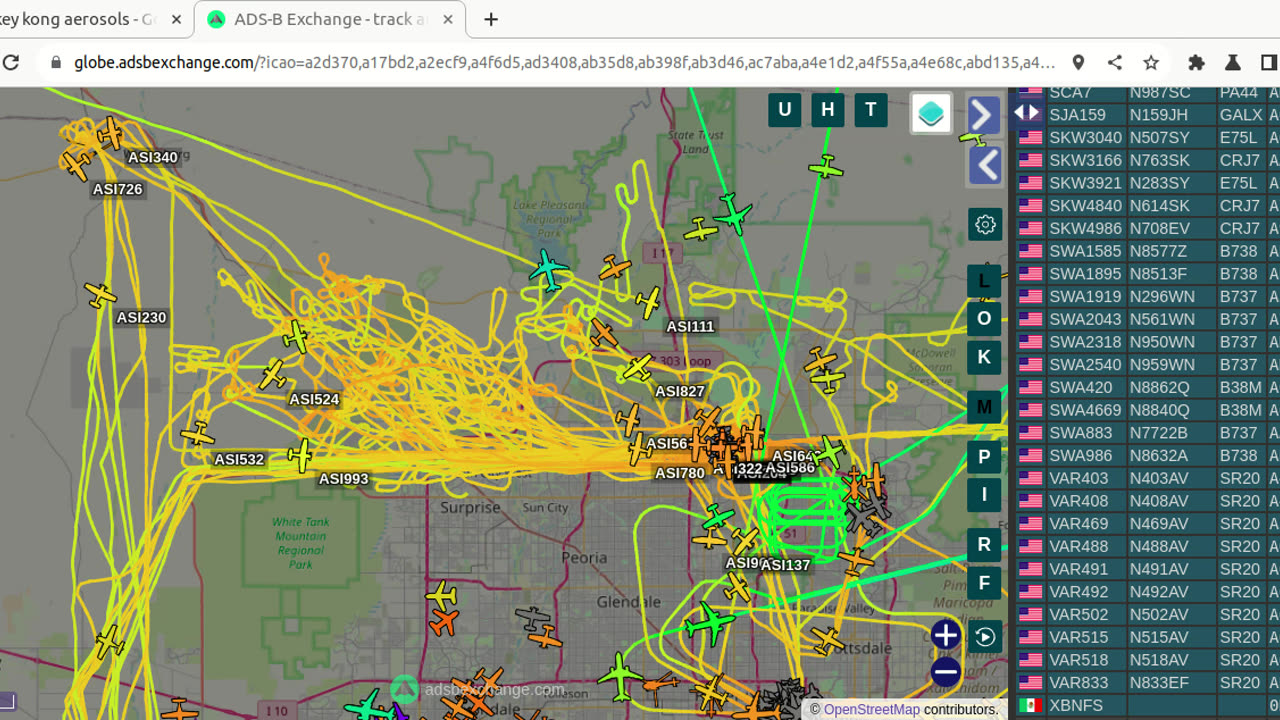Close the ADS-B Exchange tab
1280x720 pixels.
(446, 20)
